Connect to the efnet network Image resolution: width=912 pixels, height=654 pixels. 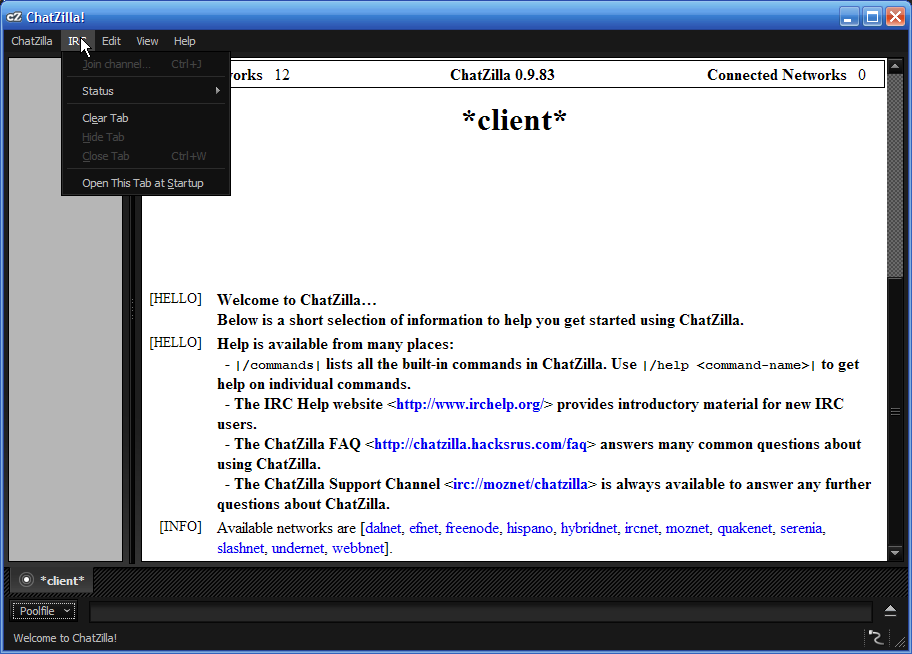click(x=423, y=528)
